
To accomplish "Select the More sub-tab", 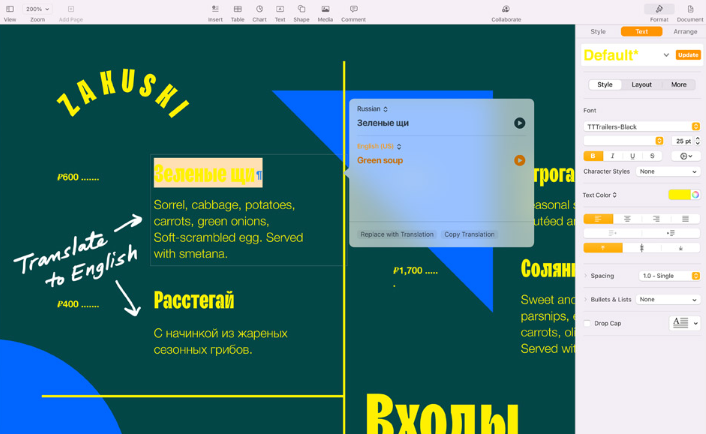I will [679, 85].
